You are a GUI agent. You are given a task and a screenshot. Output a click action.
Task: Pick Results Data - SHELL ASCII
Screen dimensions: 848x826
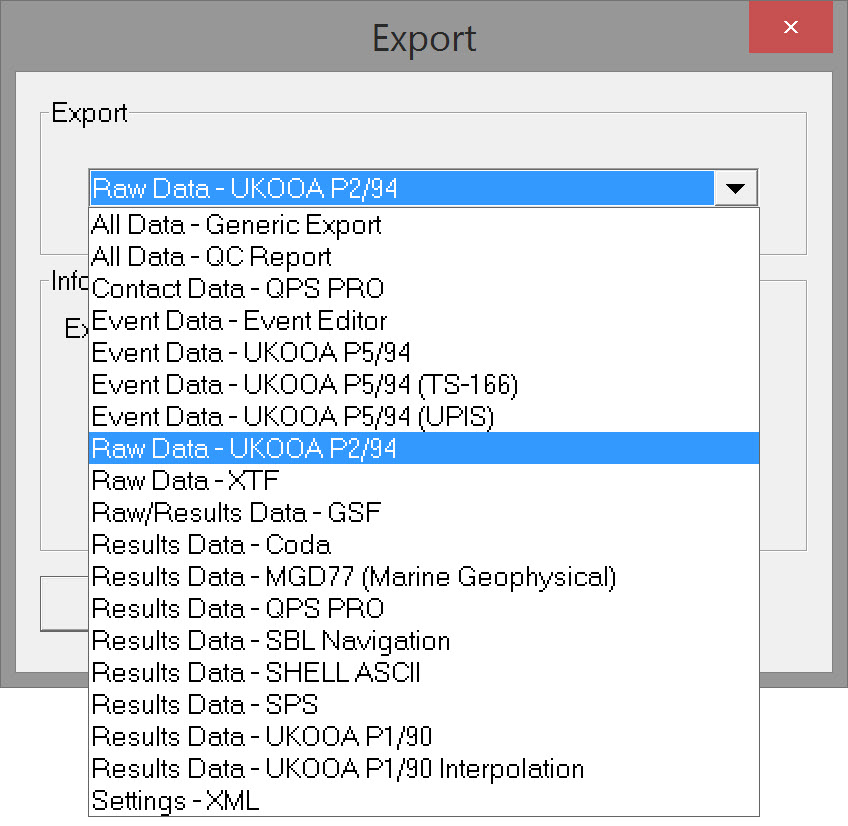pyautogui.click(x=256, y=673)
